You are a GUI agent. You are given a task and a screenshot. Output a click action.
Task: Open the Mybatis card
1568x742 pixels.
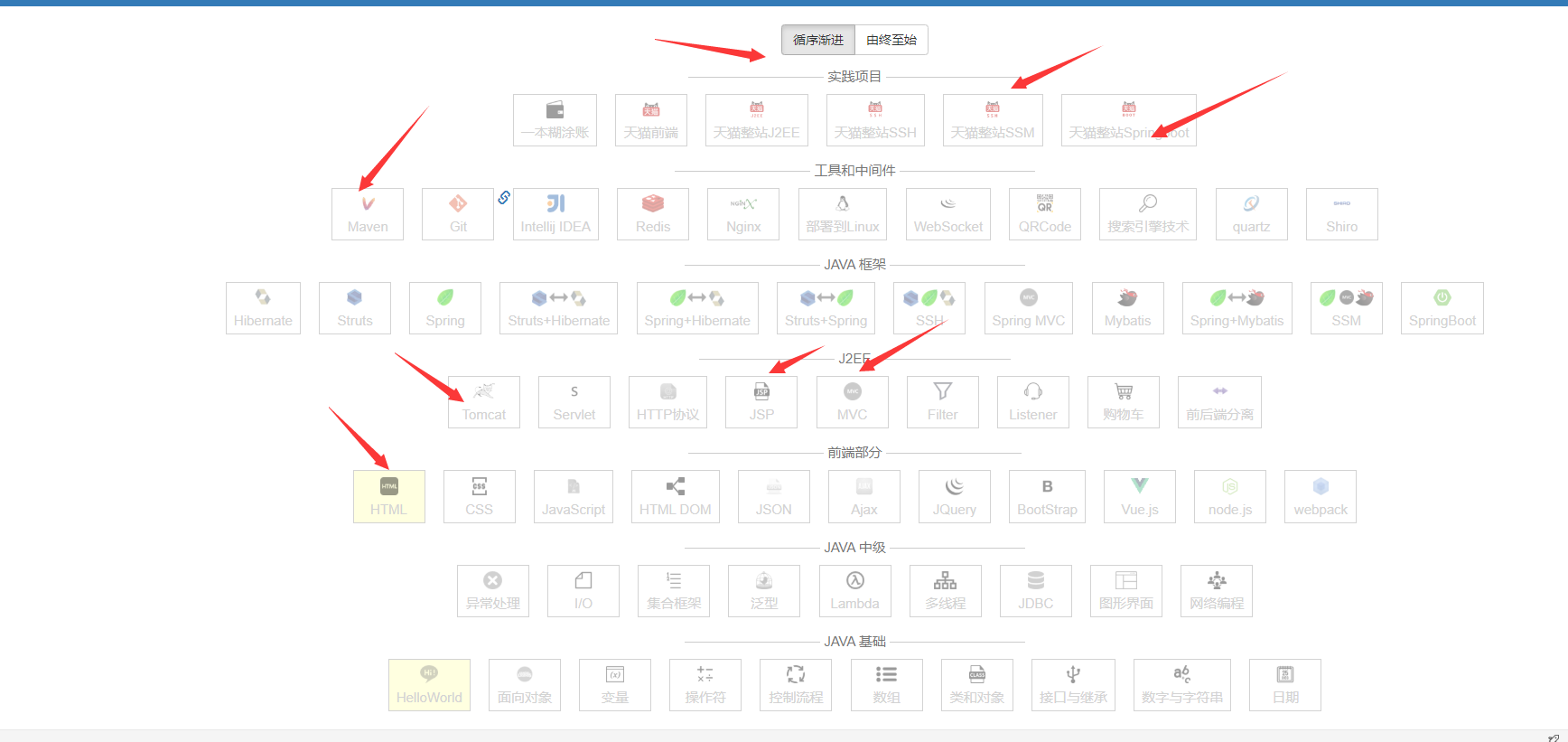(1128, 308)
